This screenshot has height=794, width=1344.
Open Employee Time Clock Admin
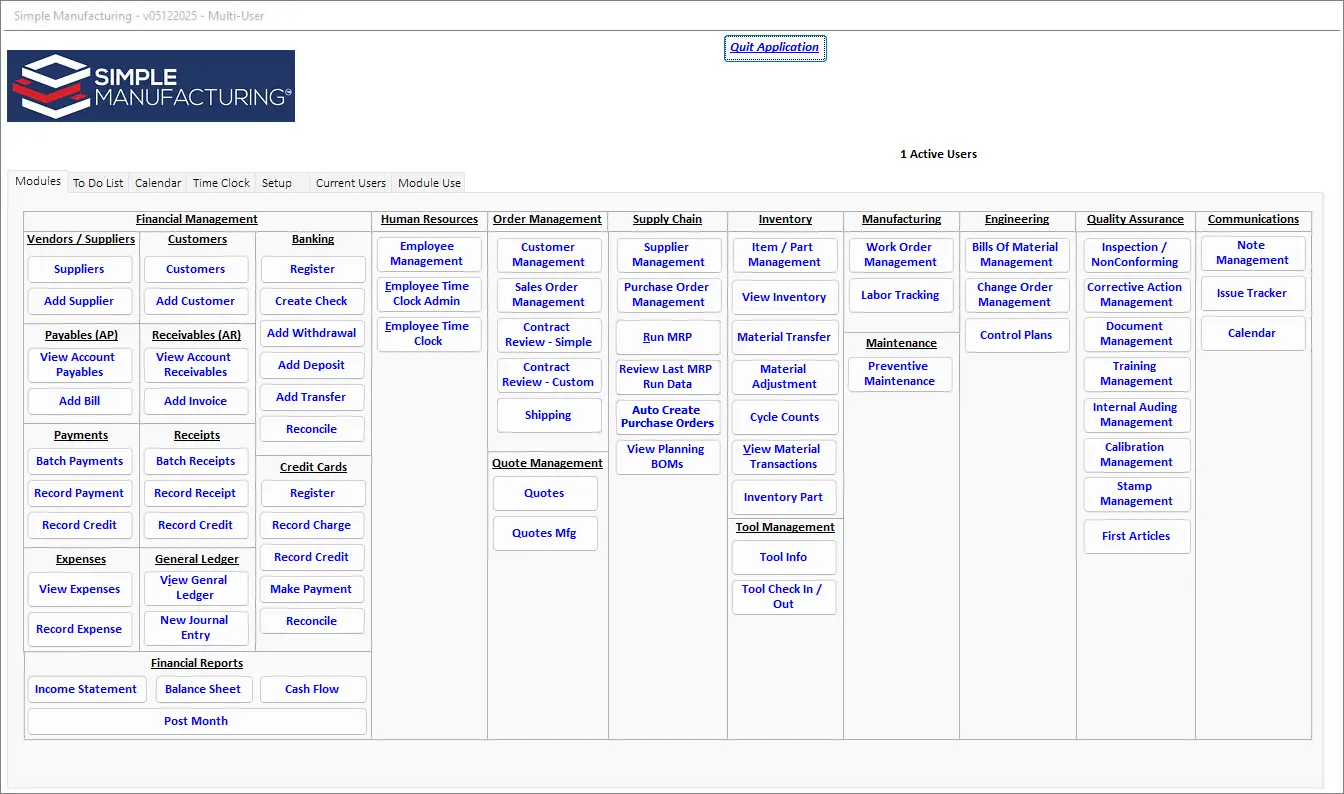click(428, 294)
